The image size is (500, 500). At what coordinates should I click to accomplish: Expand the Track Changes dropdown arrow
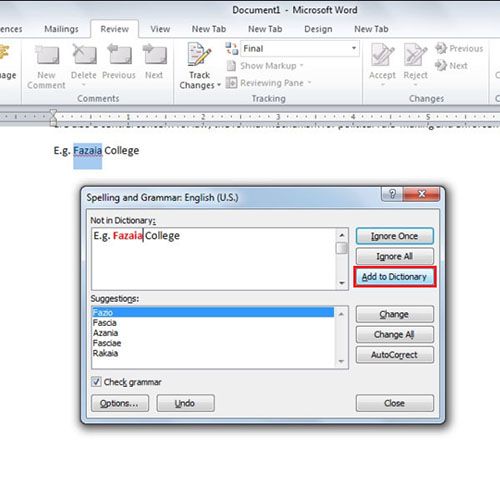pos(219,85)
